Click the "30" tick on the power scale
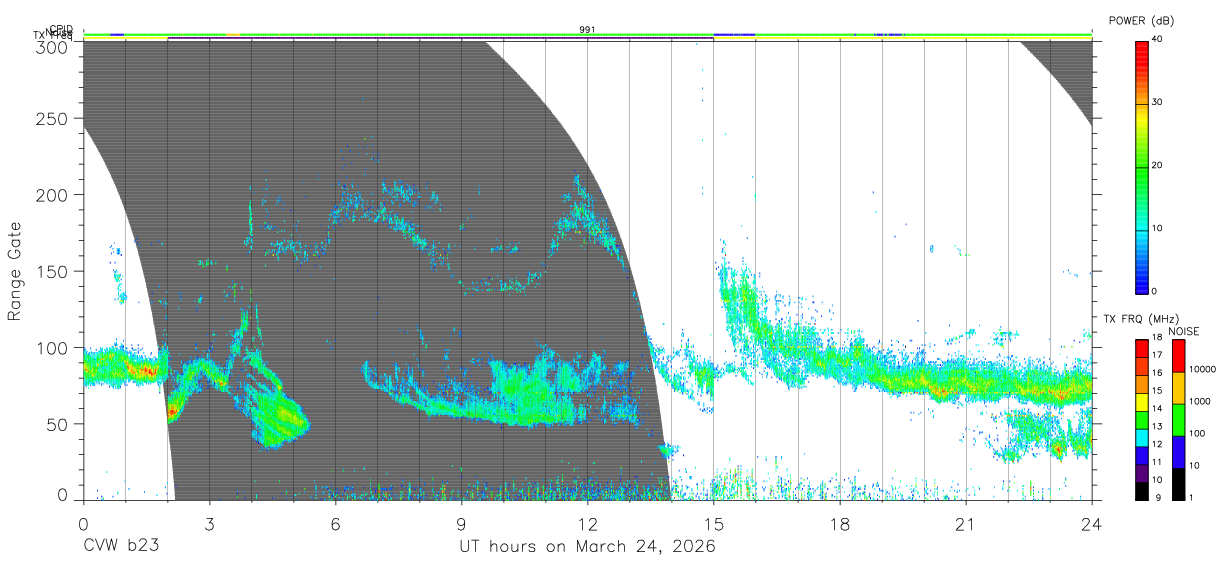 coord(1159,103)
